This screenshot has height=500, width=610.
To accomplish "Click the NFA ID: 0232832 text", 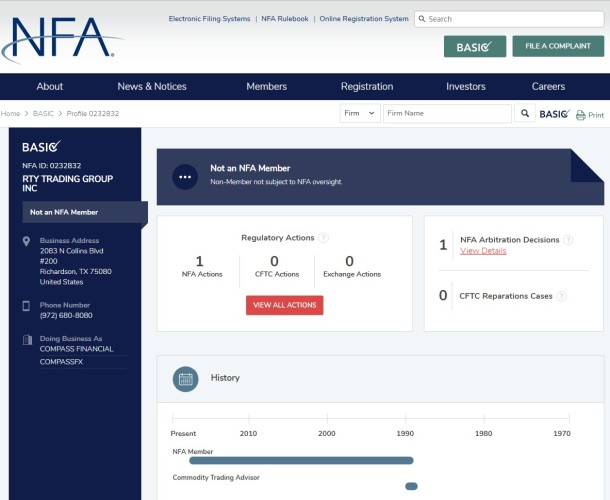I will pos(52,166).
